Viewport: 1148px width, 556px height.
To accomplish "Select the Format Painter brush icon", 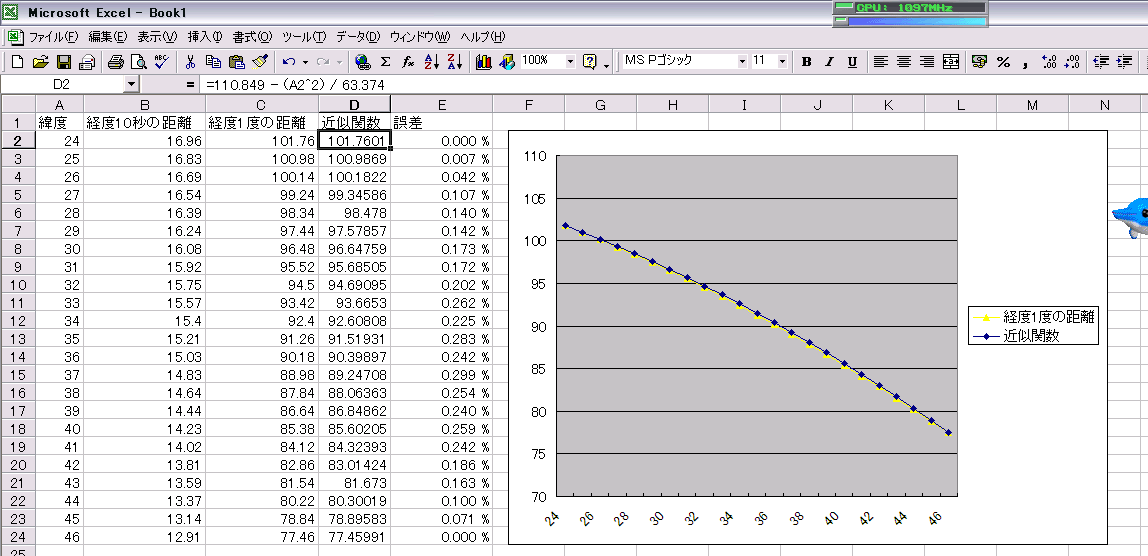I will (260, 62).
